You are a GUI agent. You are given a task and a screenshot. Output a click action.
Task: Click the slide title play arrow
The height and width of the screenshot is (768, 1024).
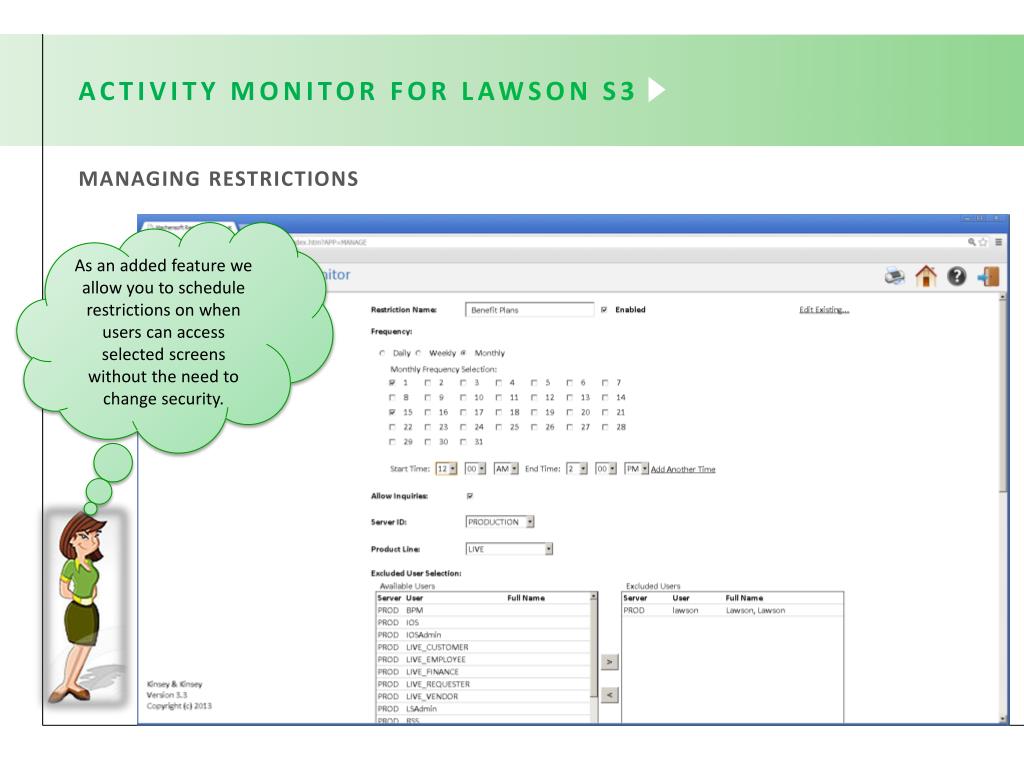(656, 89)
